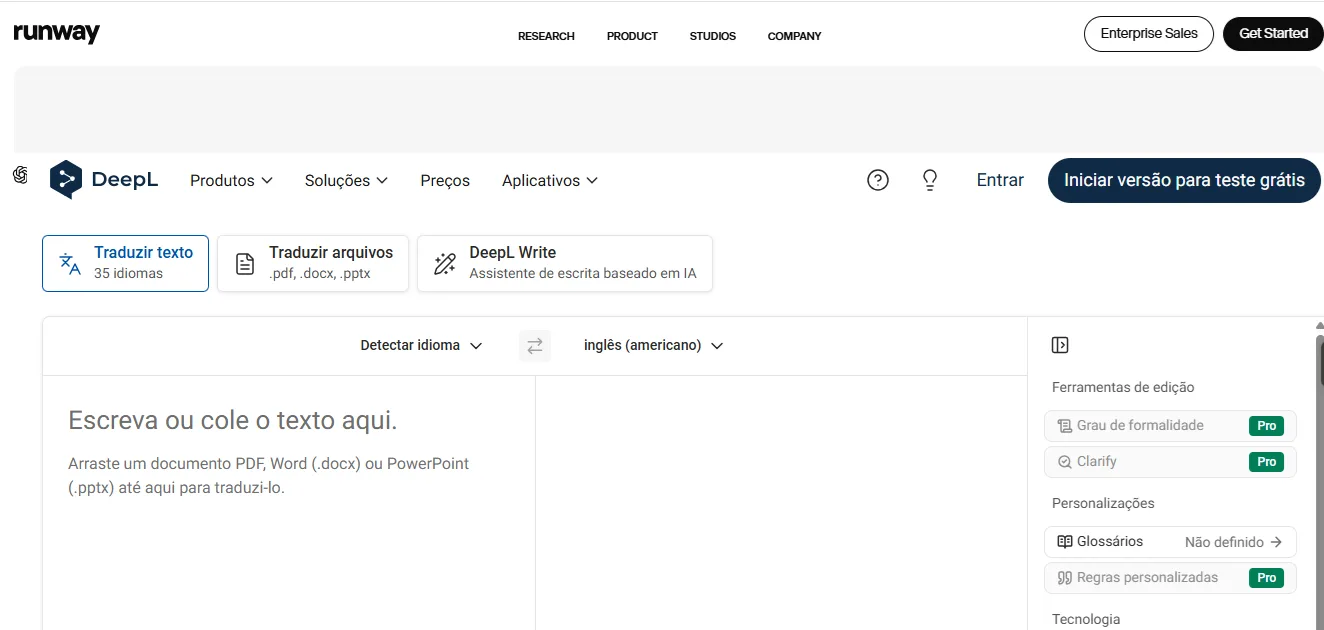The width and height of the screenshot is (1324, 630).
Task: Open the Produtos dropdown menu
Action: 231,181
